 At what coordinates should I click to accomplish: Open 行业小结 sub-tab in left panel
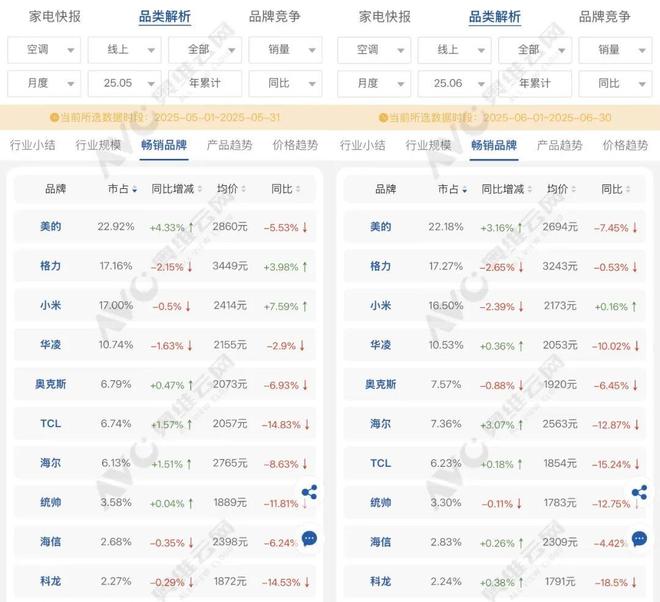33,145
